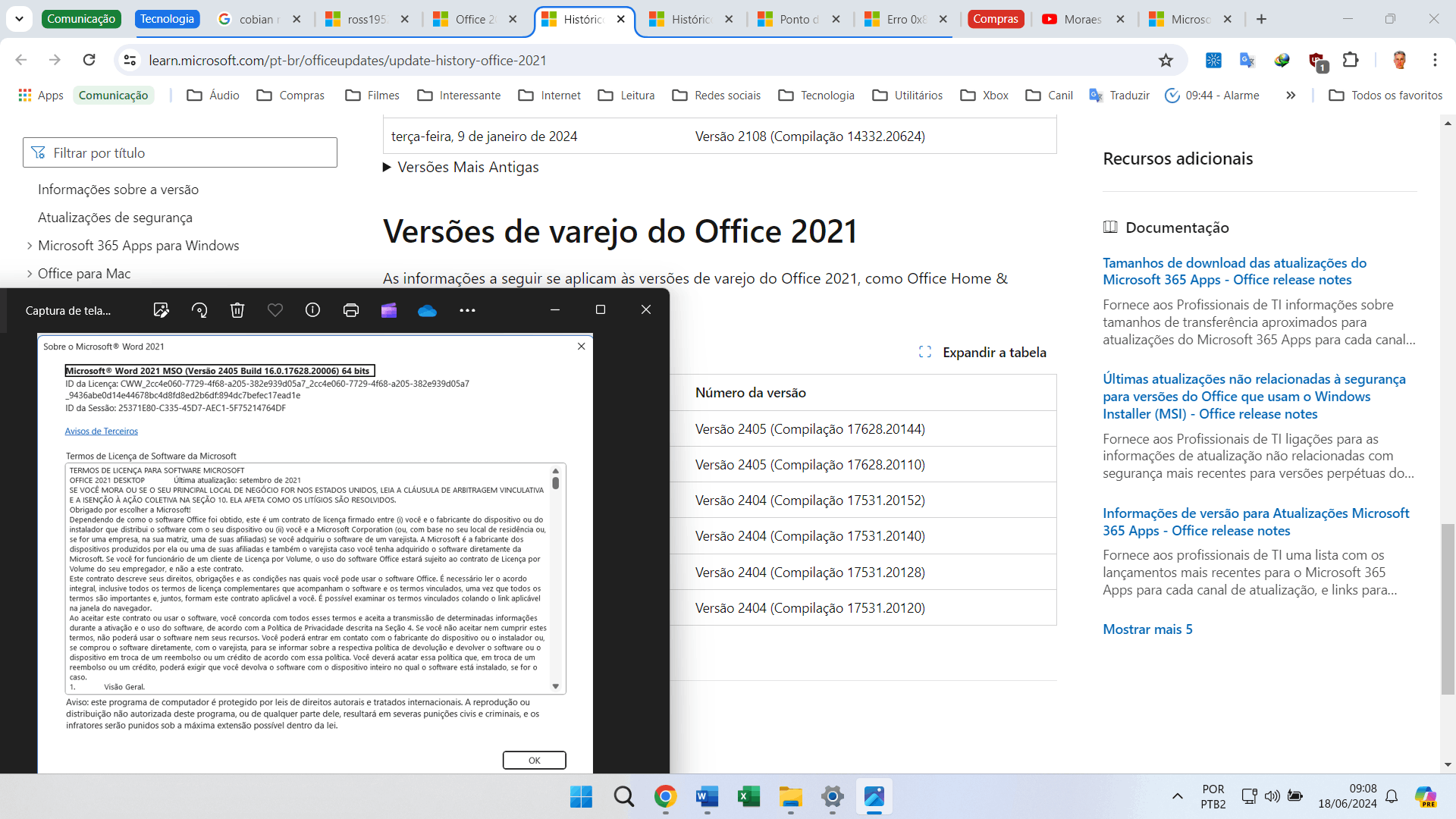Open the Photos See more ellipsis menu
Screen dimensions: 1456x819
pyautogui.click(x=467, y=310)
